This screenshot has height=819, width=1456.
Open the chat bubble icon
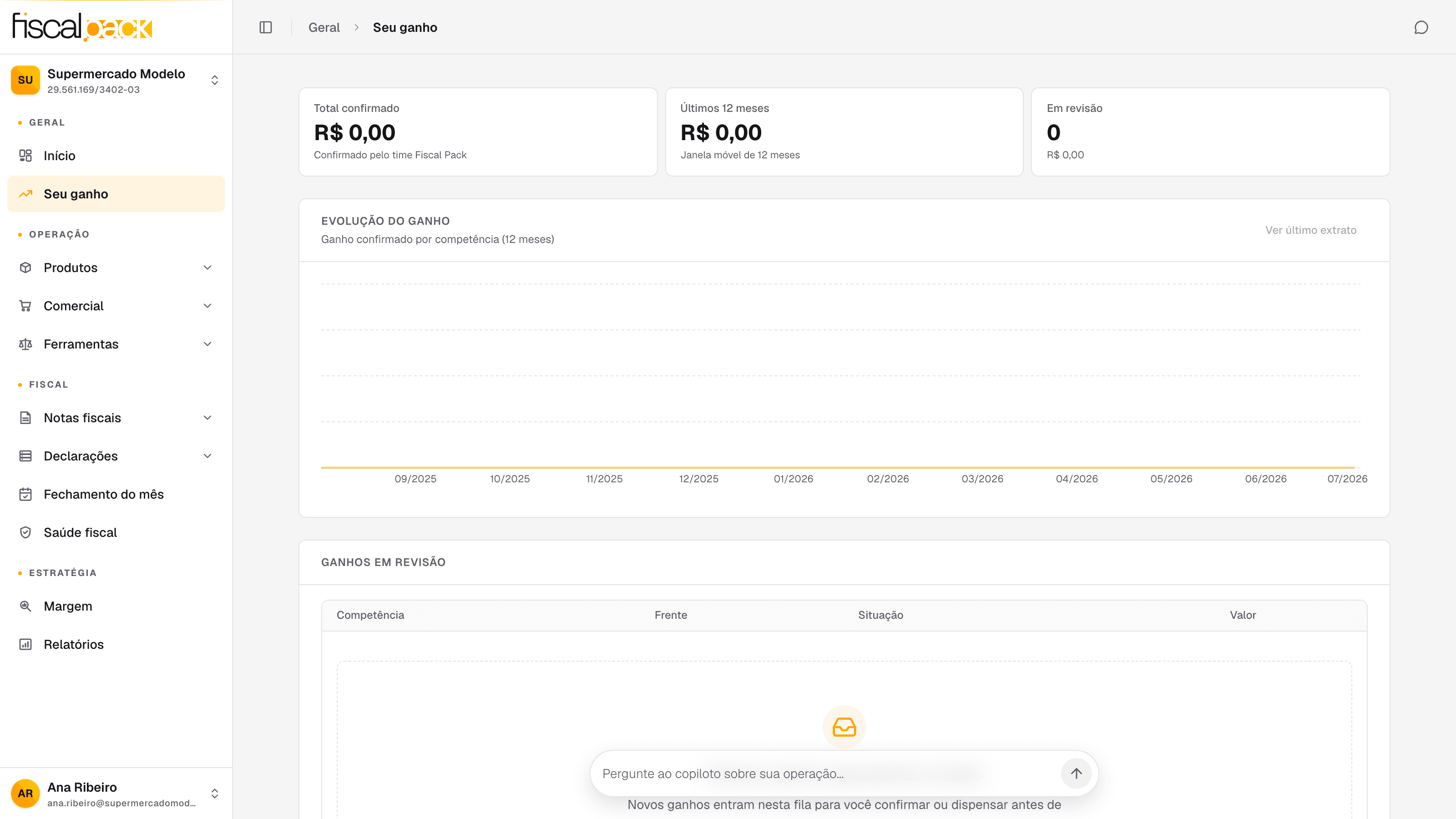pyautogui.click(x=1421, y=27)
